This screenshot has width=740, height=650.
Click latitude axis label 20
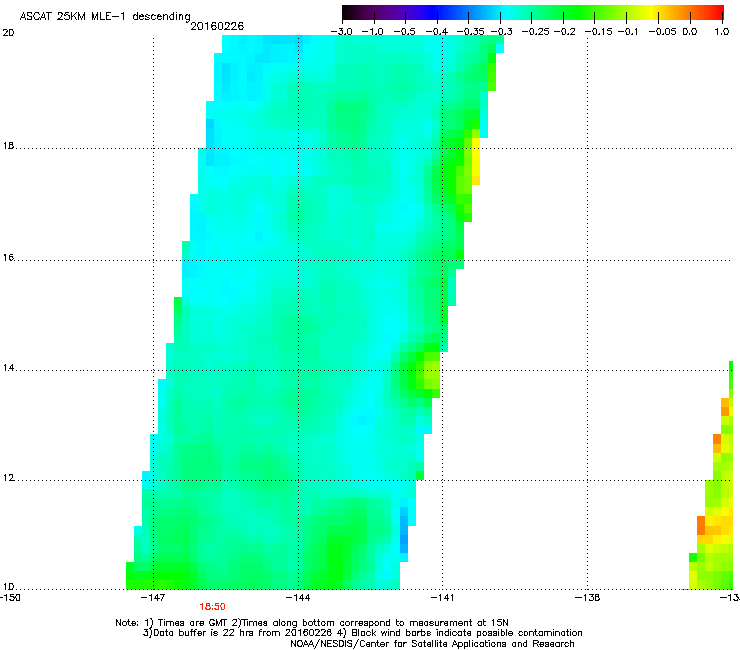[8, 33]
